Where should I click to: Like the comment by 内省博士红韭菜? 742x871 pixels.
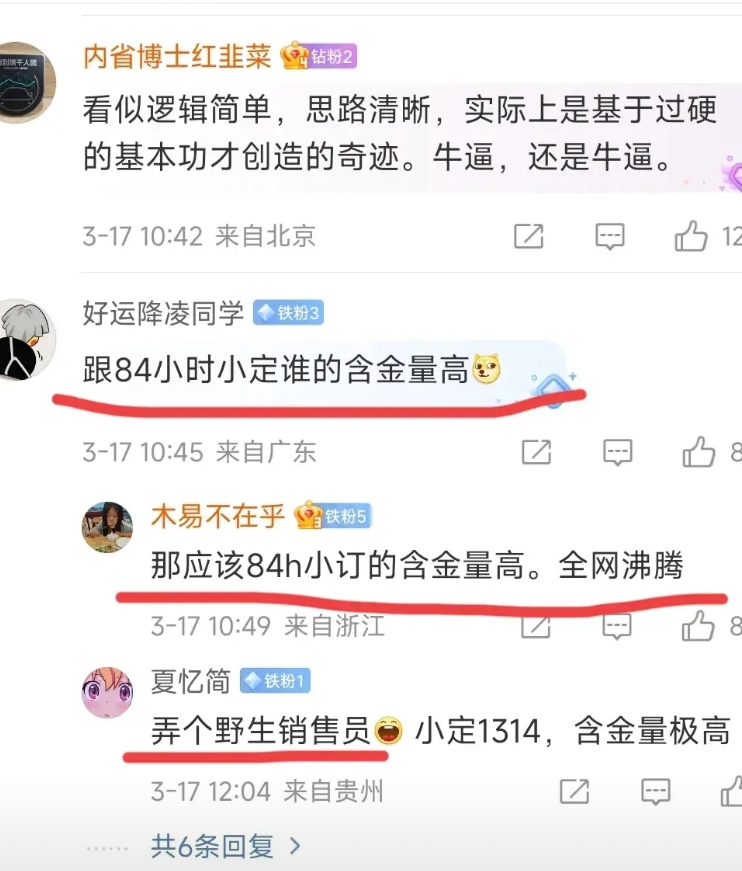pos(691,236)
